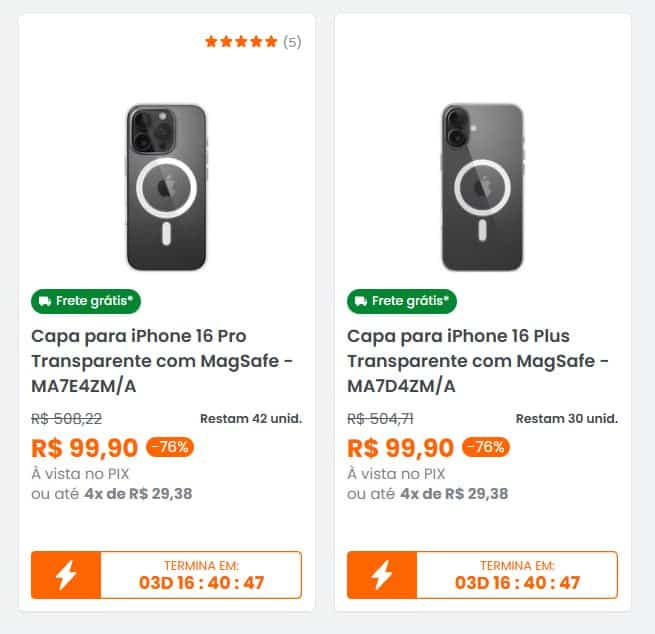The image size is (655, 634).
Task: Click the 'Termina em' countdown on iPhone 16 Pro card
Action: point(200,575)
